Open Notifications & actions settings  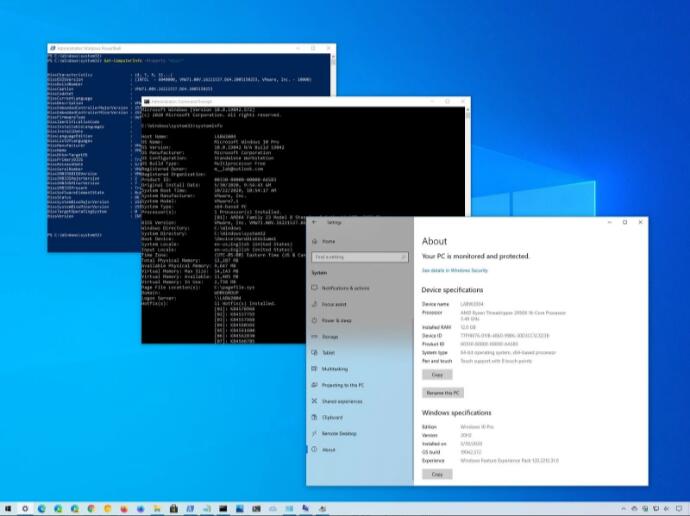(x=341, y=288)
